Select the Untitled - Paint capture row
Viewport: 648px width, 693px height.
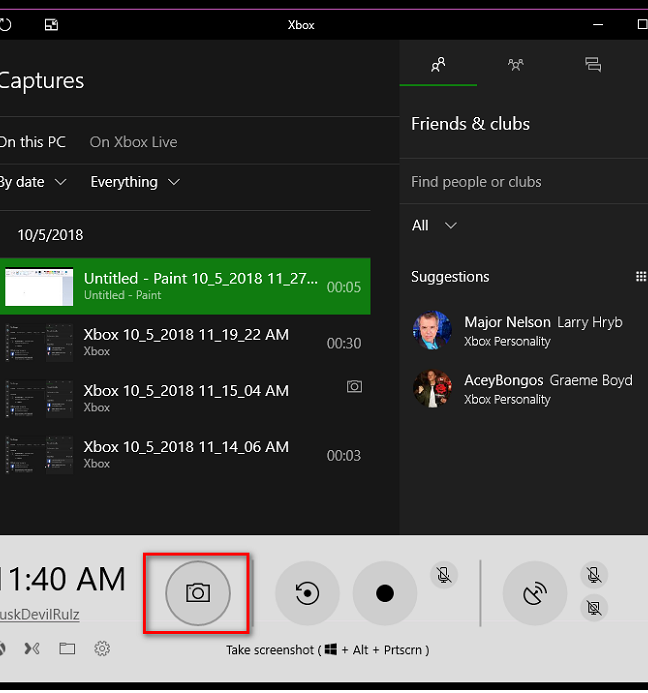185,286
